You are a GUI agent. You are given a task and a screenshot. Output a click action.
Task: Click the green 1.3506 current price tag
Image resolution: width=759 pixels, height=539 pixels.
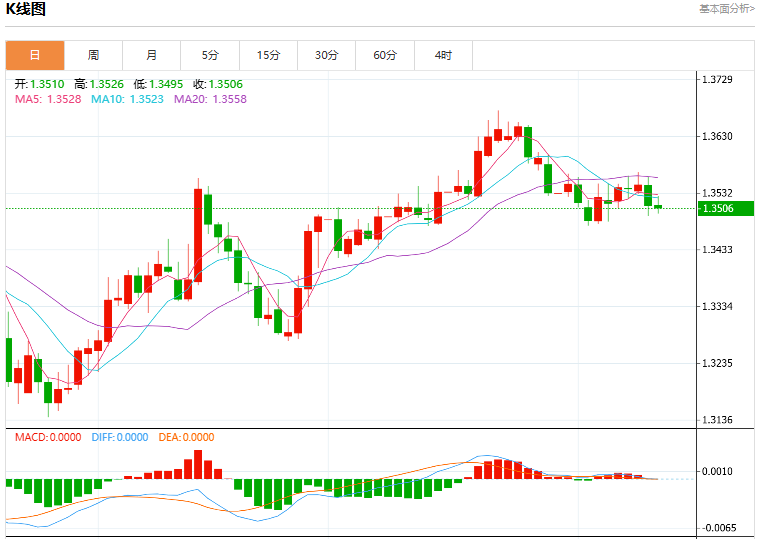point(726,209)
